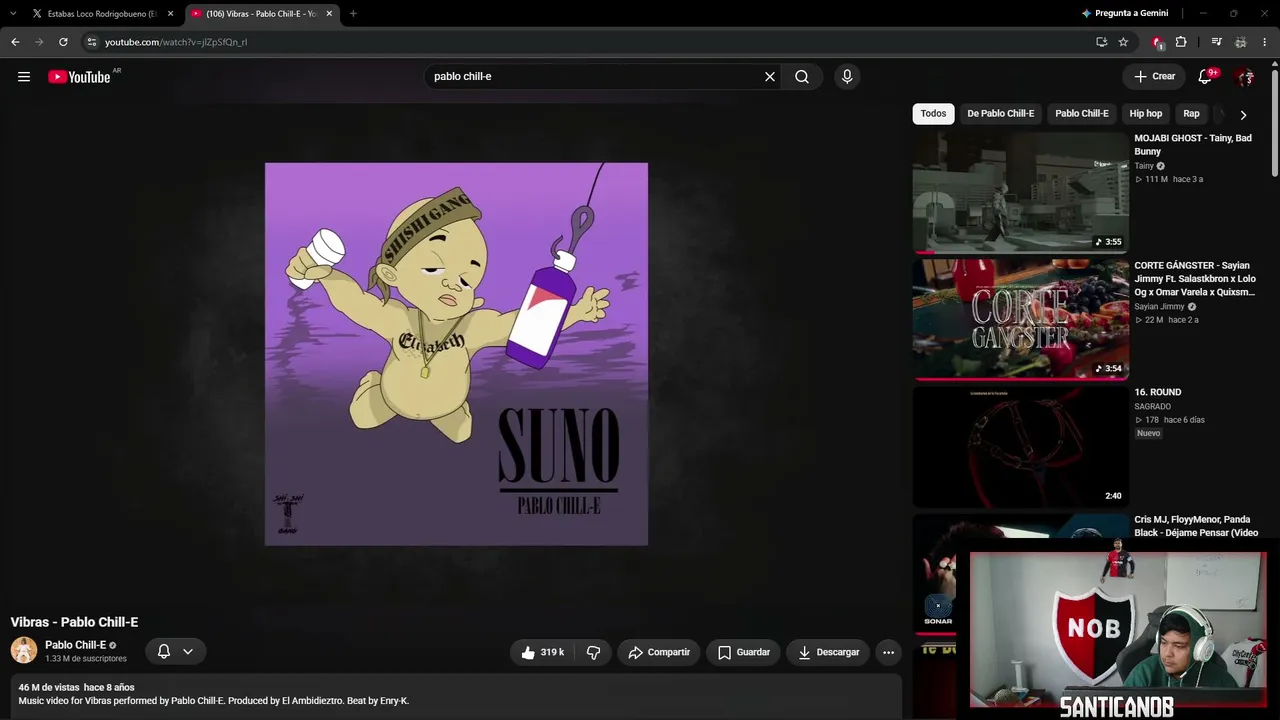Play CORTE GANGSTER thumbnail with 3:54 duration
This screenshot has width=1280, height=720.
pos(1020,319)
